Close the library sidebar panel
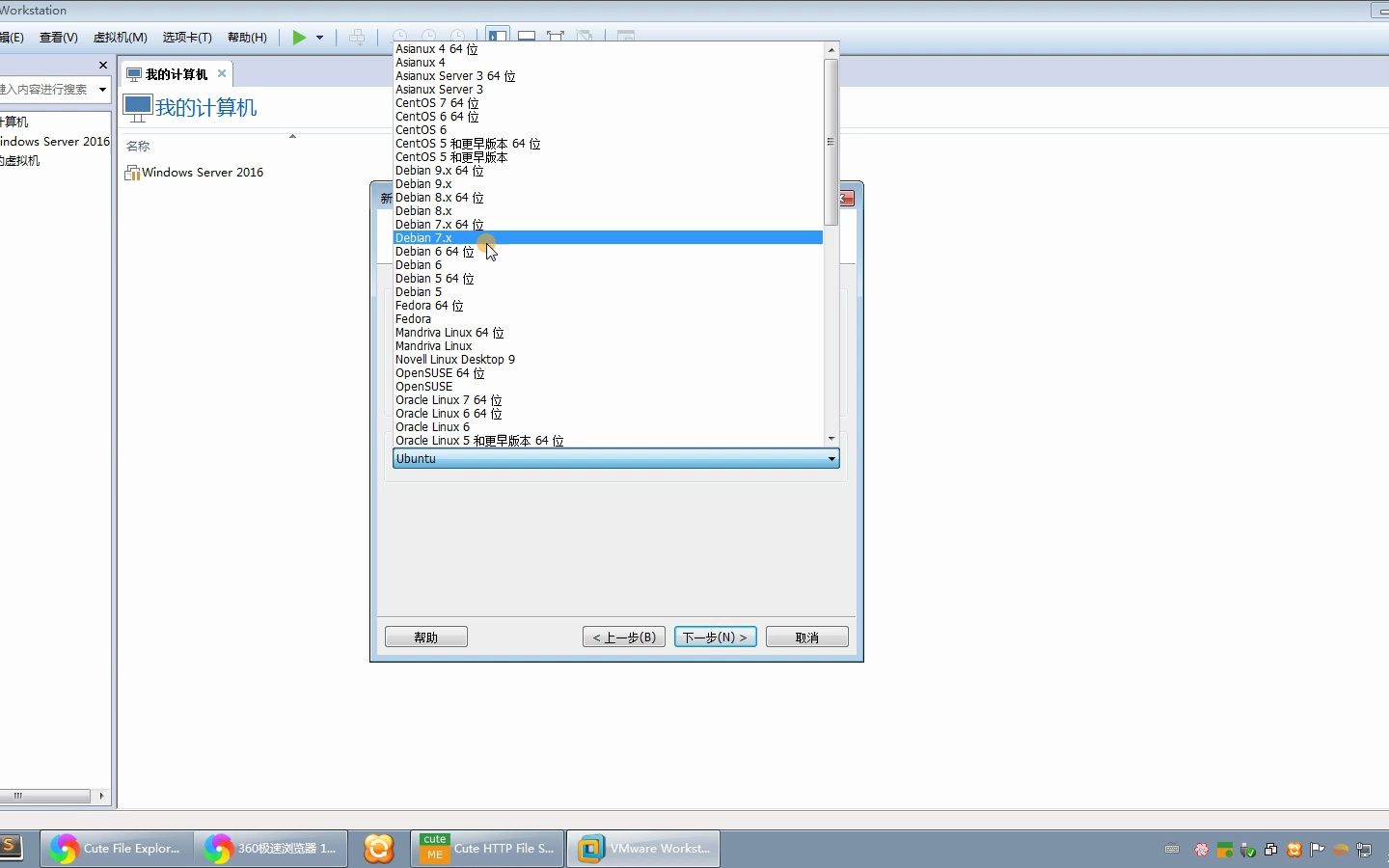 [x=103, y=66]
